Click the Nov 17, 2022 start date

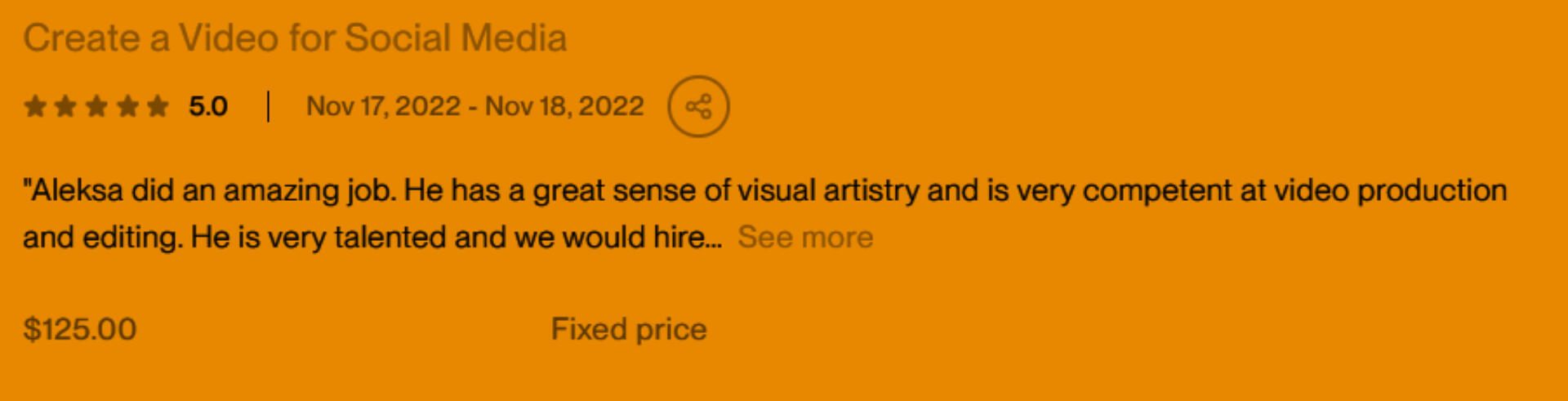tap(383, 106)
